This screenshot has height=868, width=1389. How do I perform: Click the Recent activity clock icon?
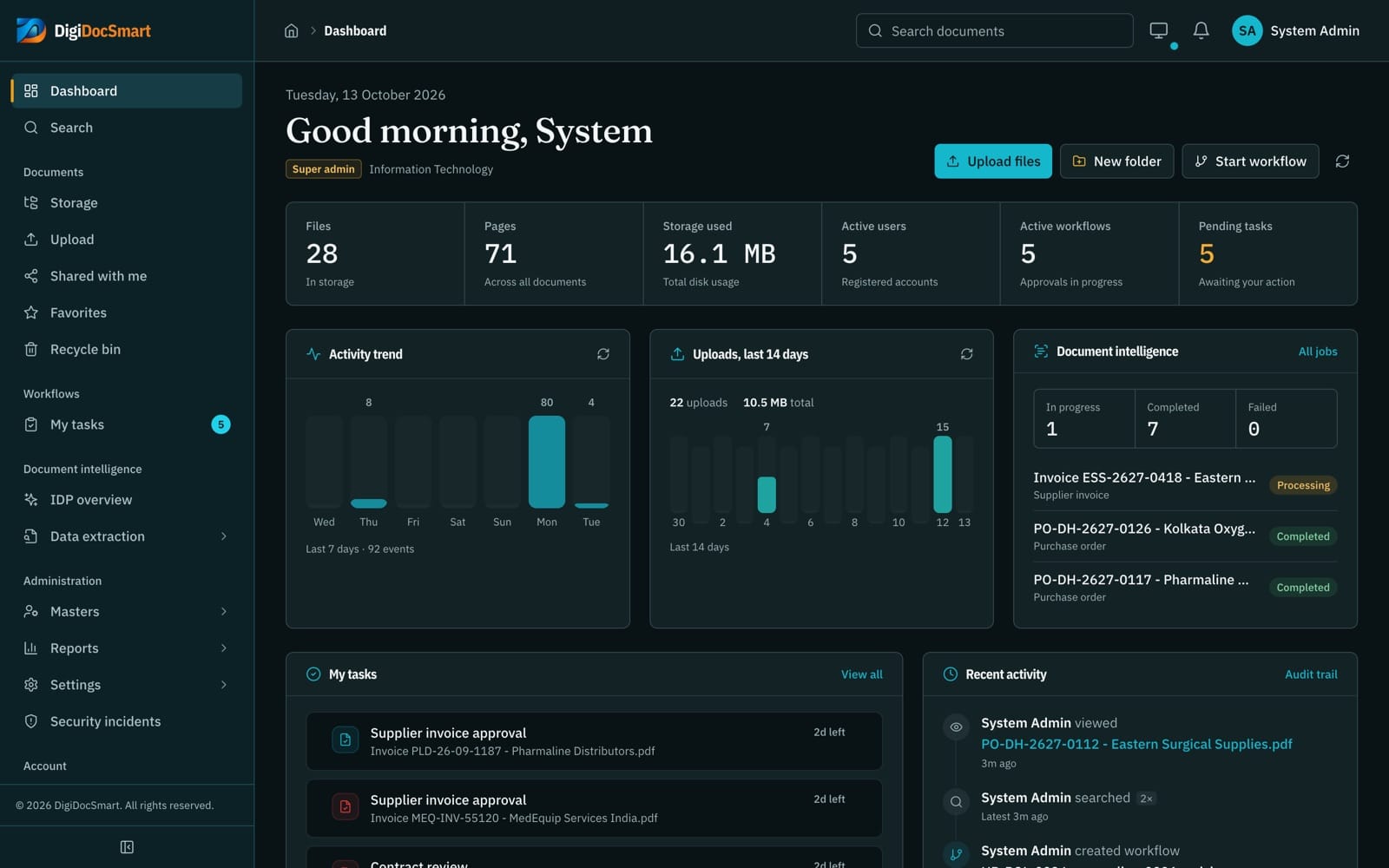pyautogui.click(x=951, y=674)
